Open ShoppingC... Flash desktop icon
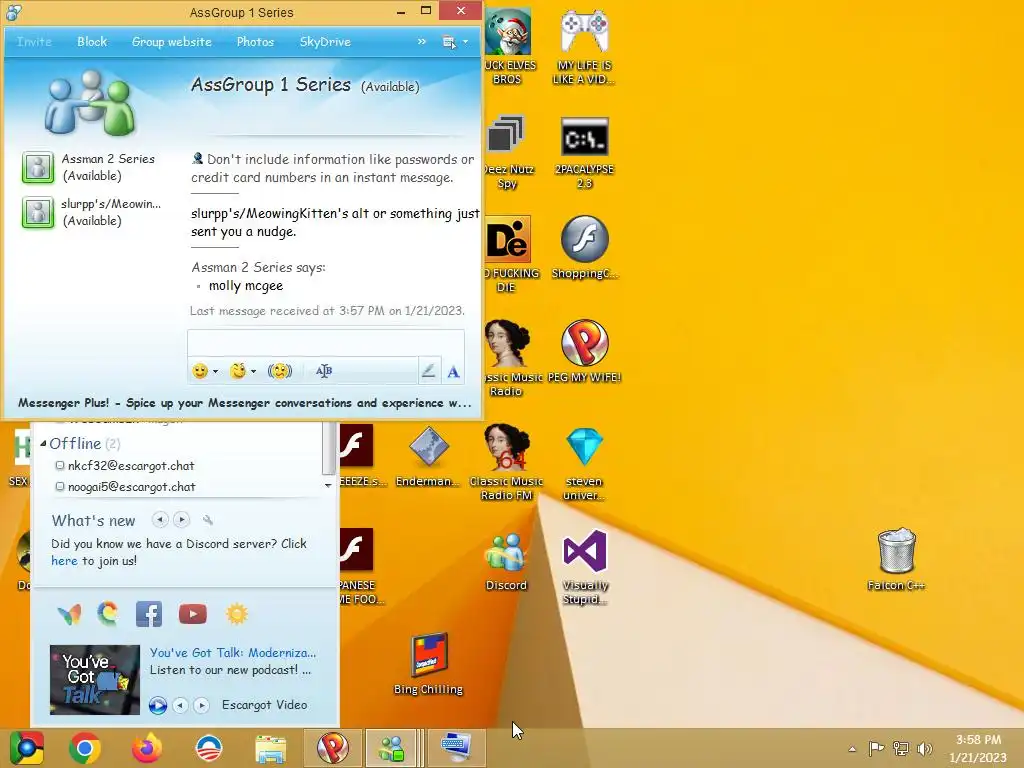Screen dimensions: 1024x768 tap(584, 247)
